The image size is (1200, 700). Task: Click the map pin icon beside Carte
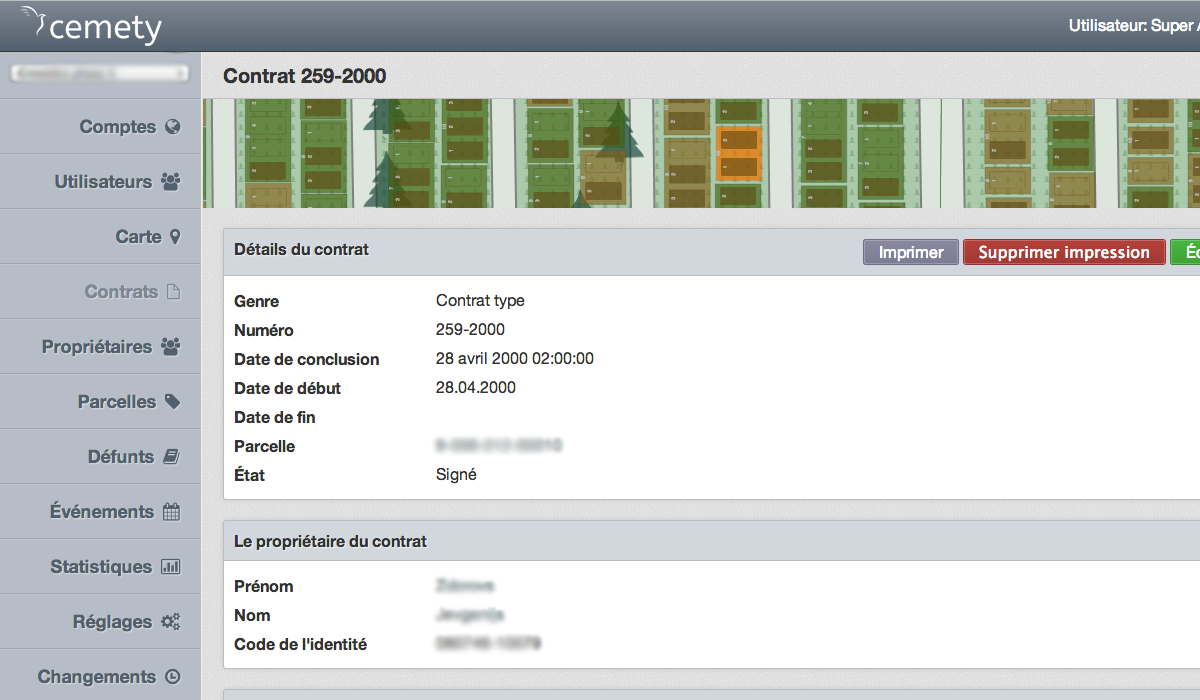point(175,237)
